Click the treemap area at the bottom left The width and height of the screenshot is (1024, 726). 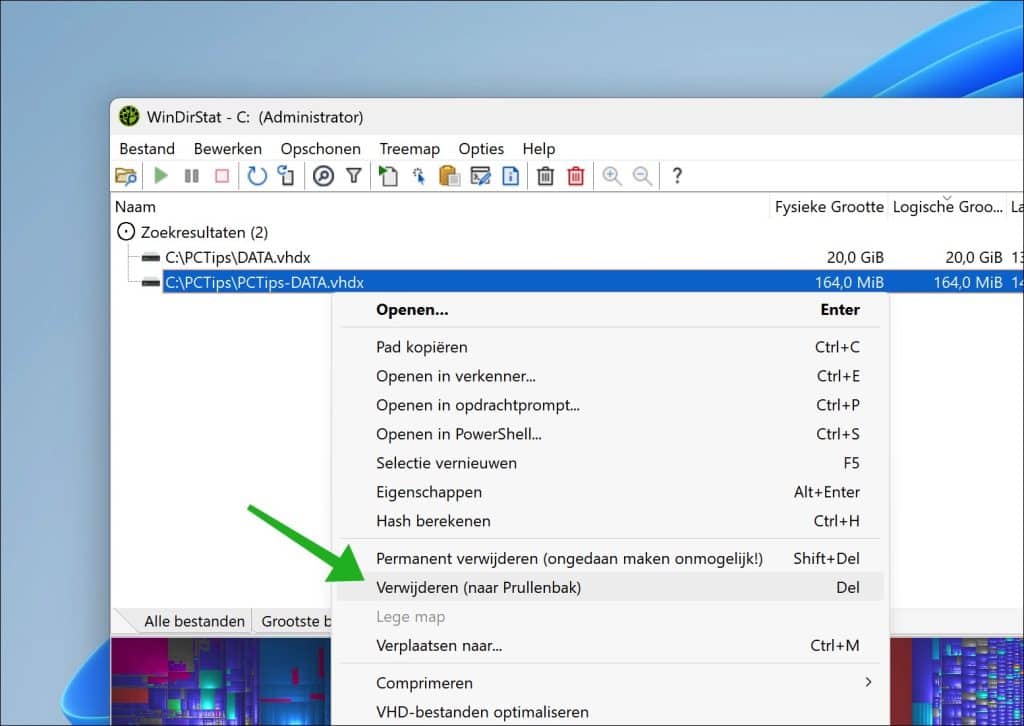coord(221,681)
